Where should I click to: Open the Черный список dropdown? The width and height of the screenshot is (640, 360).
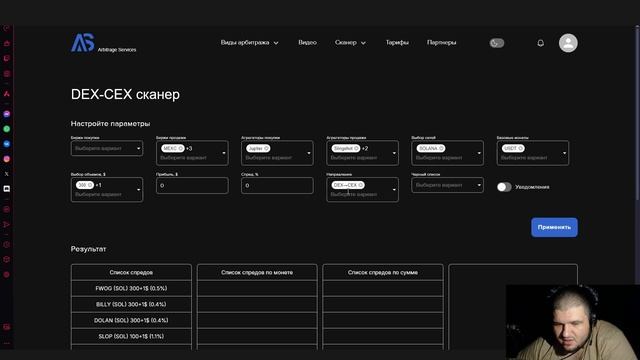(x=447, y=185)
